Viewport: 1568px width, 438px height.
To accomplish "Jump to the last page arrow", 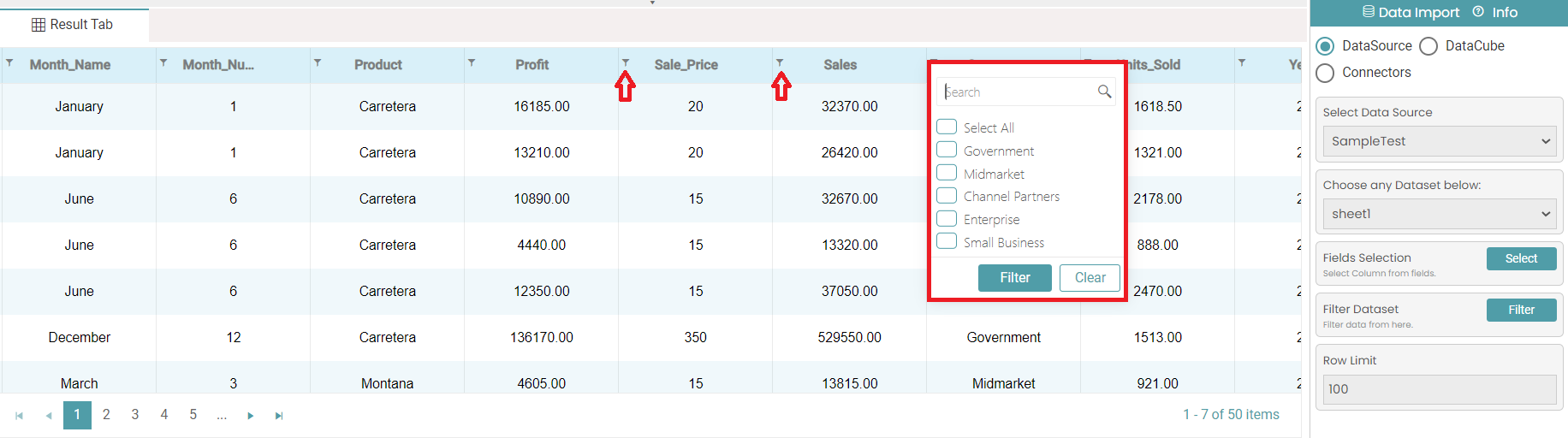I will pyautogui.click(x=278, y=416).
